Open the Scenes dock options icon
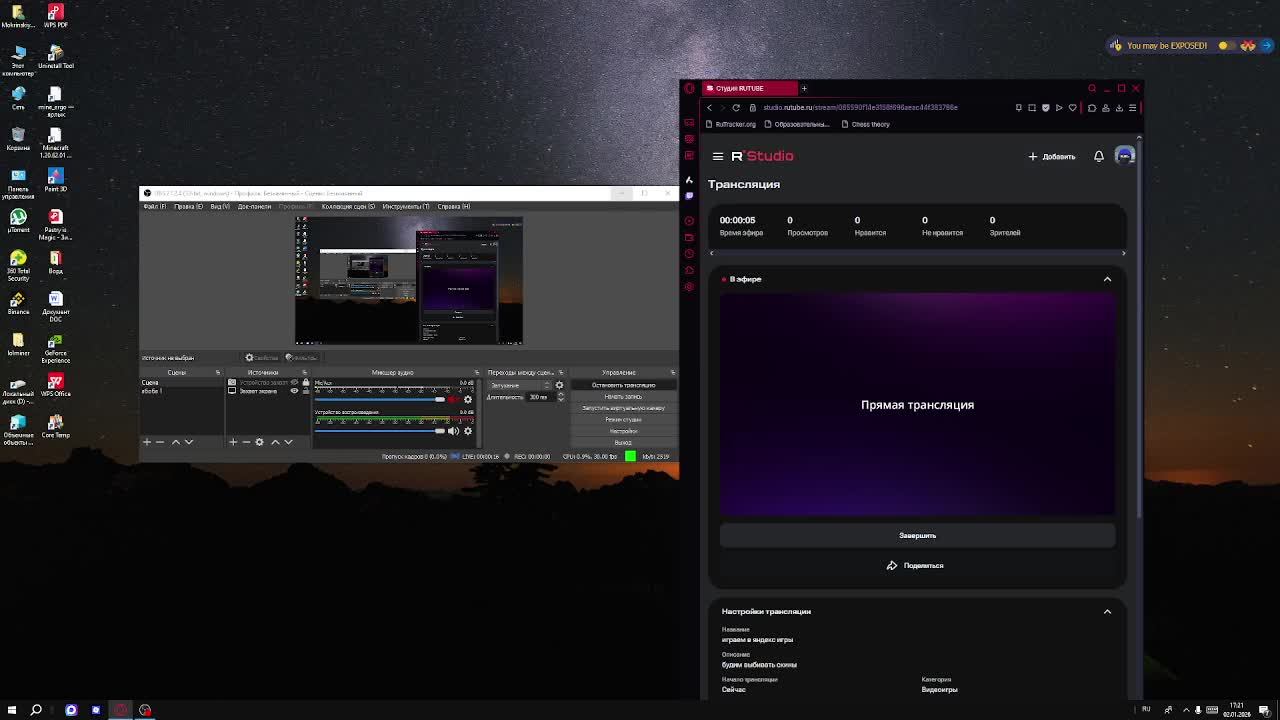The width and height of the screenshot is (1280, 720). tap(218, 373)
